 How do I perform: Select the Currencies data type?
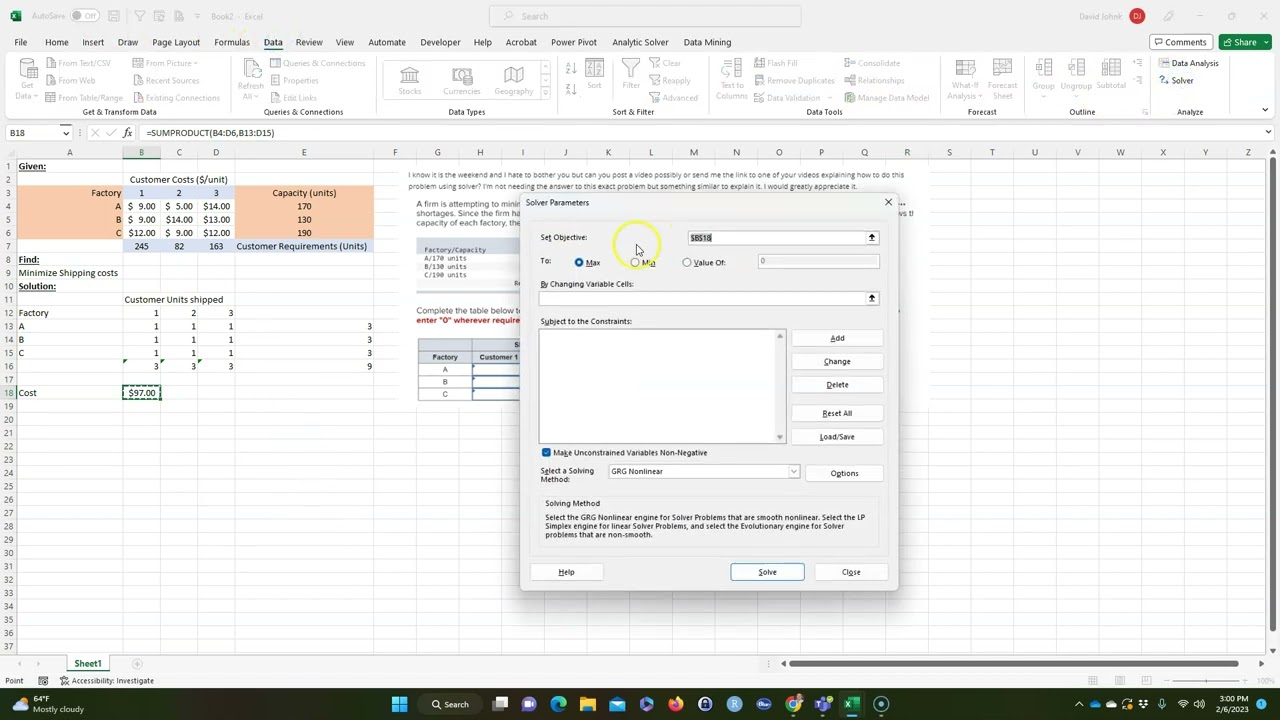pyautogui.click(x=462, y=81)
